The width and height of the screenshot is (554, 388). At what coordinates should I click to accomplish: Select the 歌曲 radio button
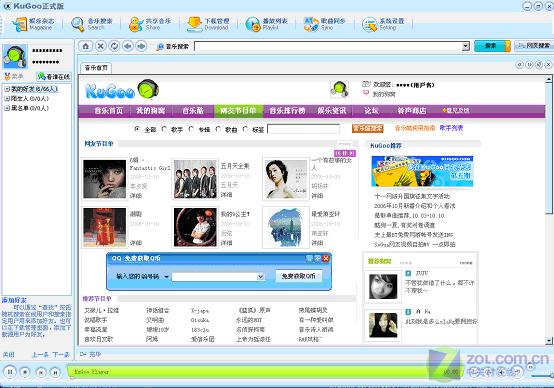pyautogui.click(x=218, y=129)
